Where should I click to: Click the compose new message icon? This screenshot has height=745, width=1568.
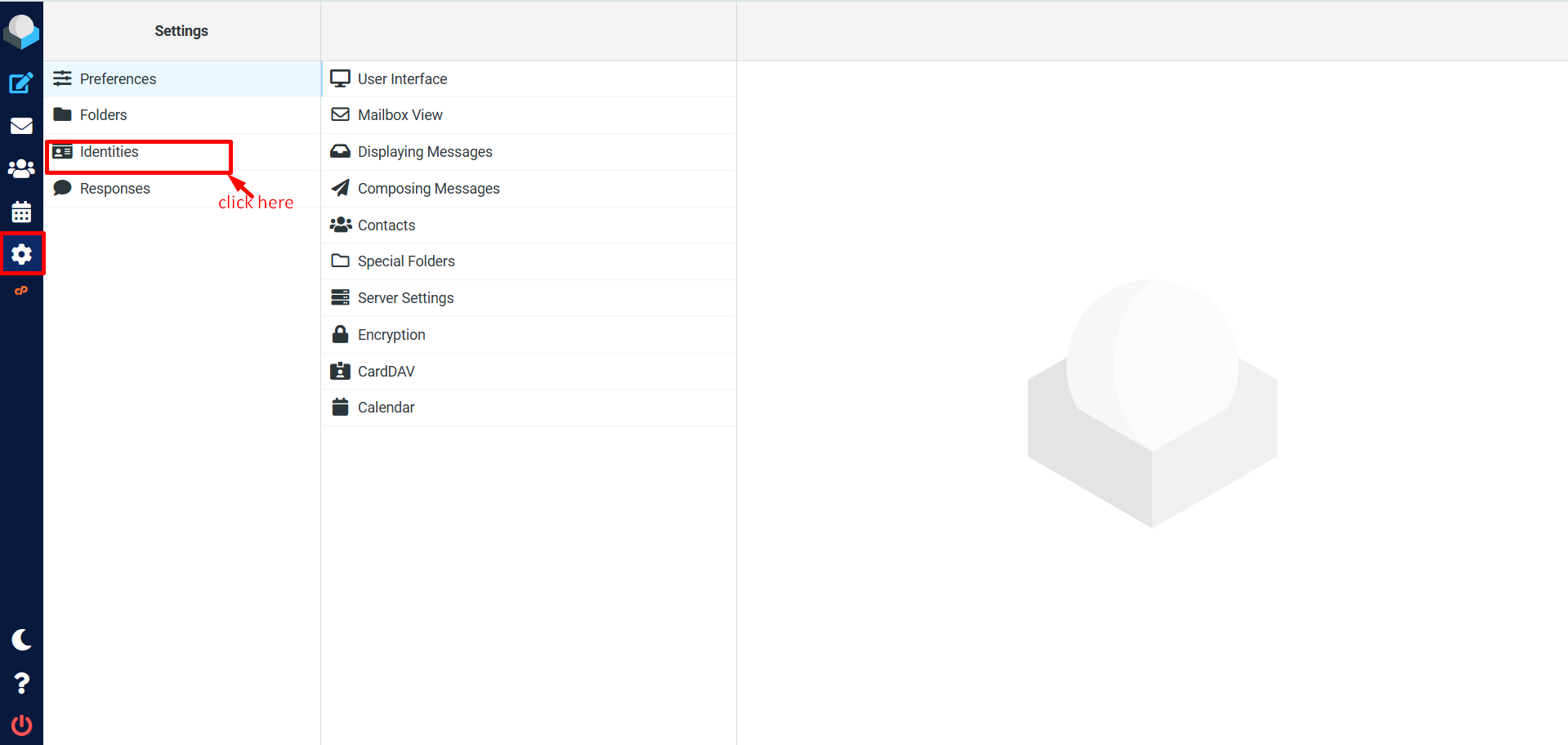(21, 83)
